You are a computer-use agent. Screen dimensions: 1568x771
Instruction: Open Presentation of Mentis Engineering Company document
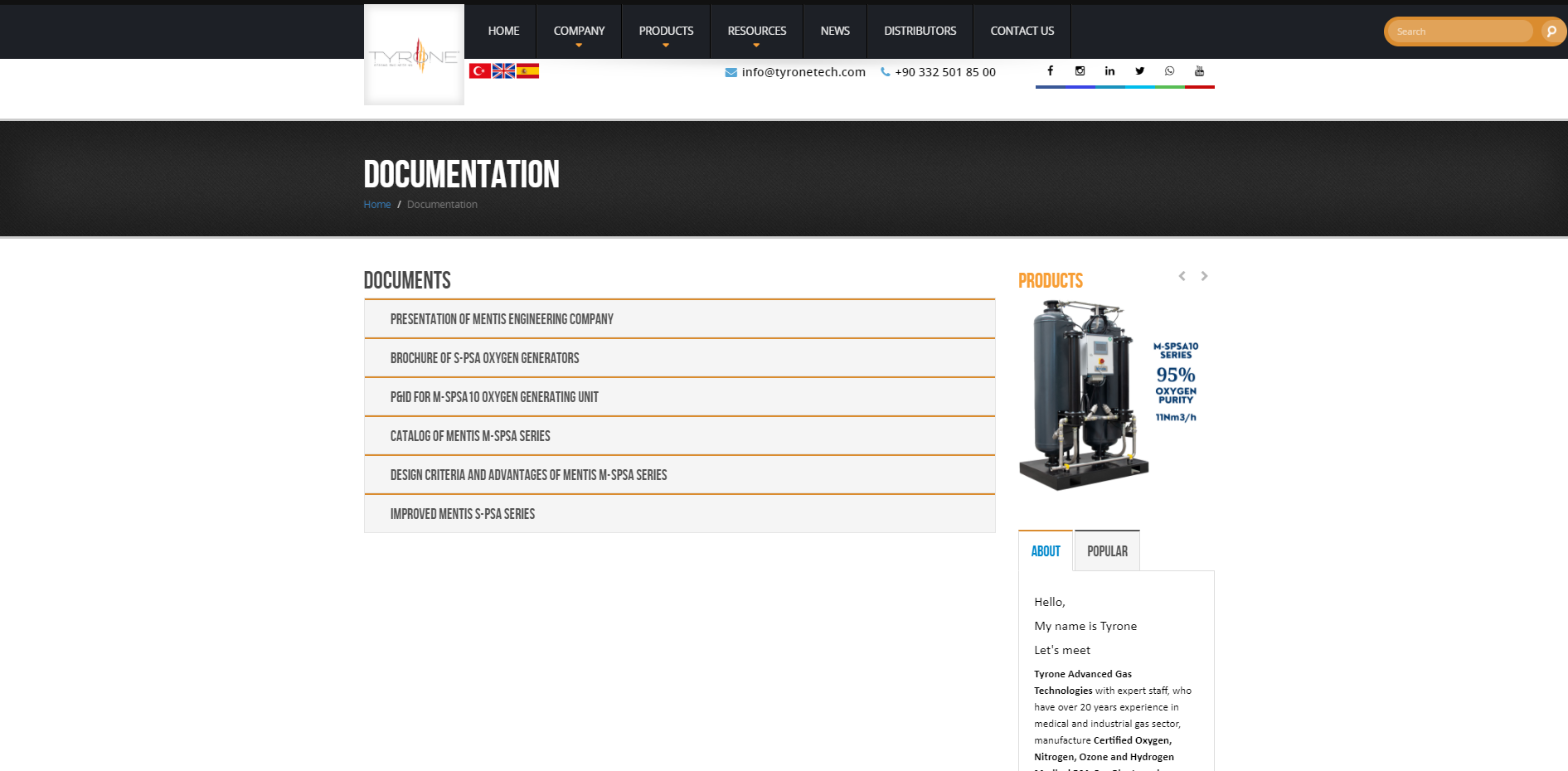click(x=680, y=319)
